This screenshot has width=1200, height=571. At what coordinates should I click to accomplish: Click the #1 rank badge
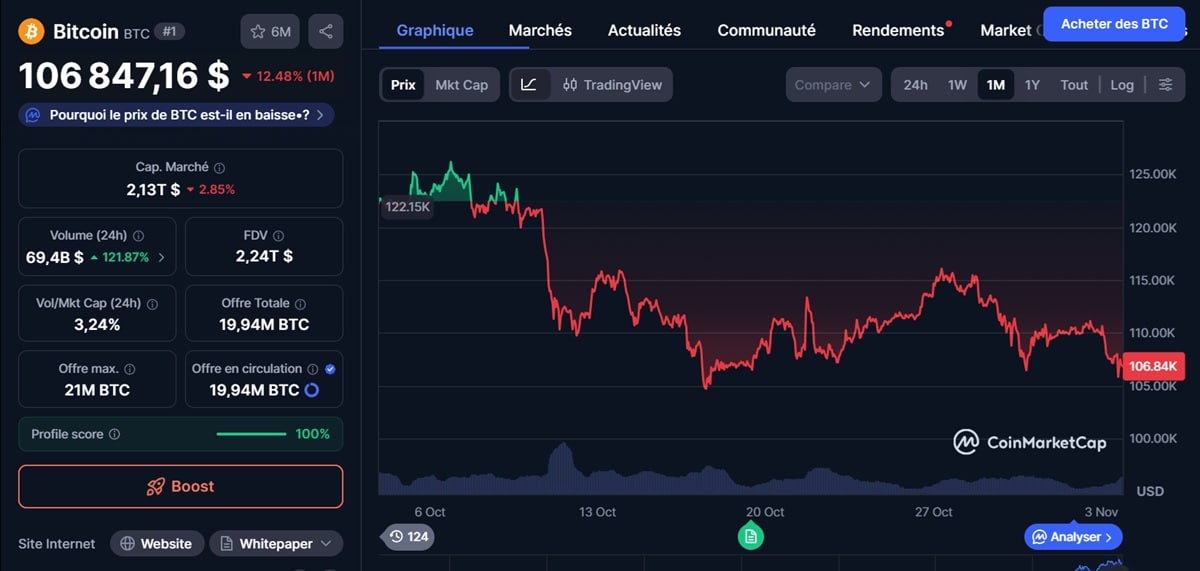pyautogui.click(x=169, y=32)
